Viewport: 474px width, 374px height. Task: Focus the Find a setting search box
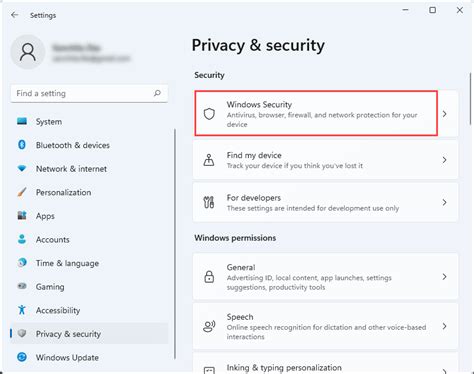[89, 93]
